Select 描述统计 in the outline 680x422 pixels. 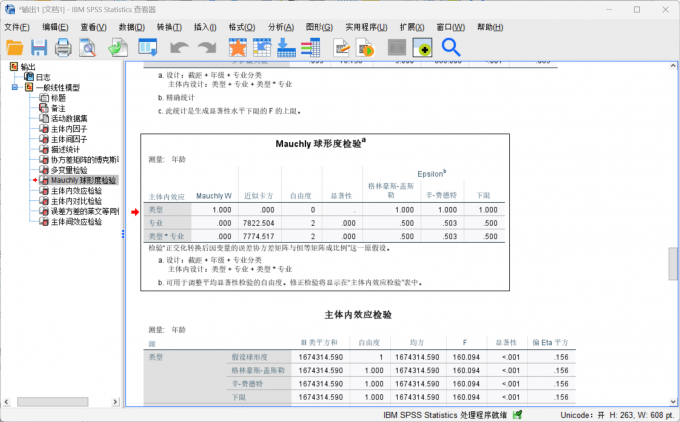point(70,149)
